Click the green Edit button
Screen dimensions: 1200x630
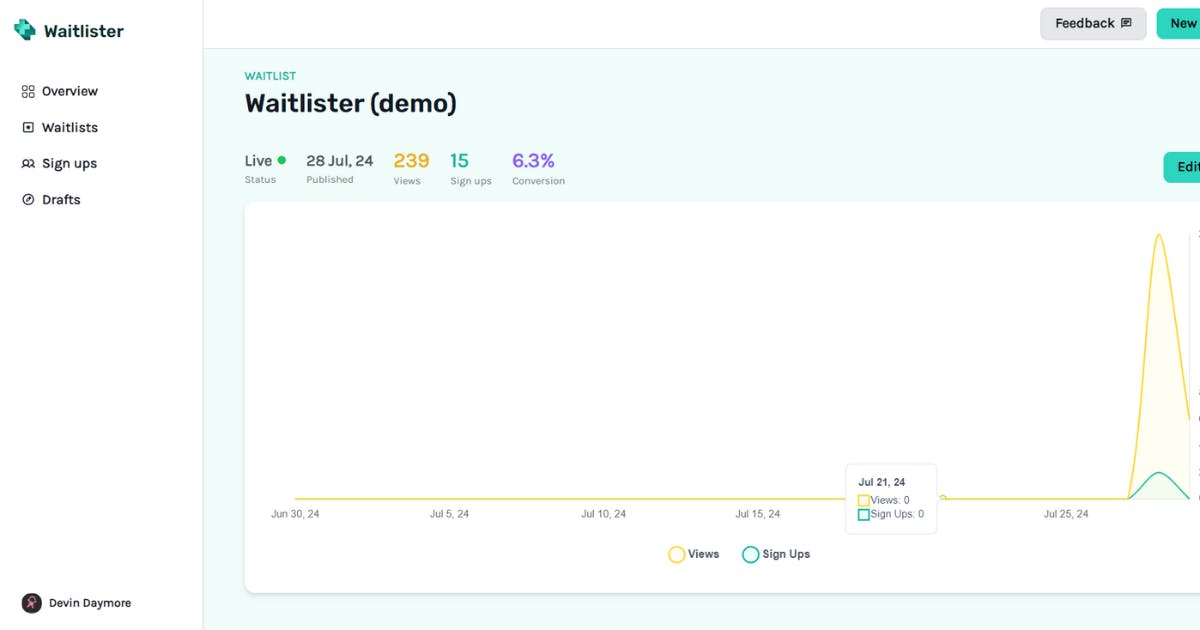click(x=1183, y=167)
